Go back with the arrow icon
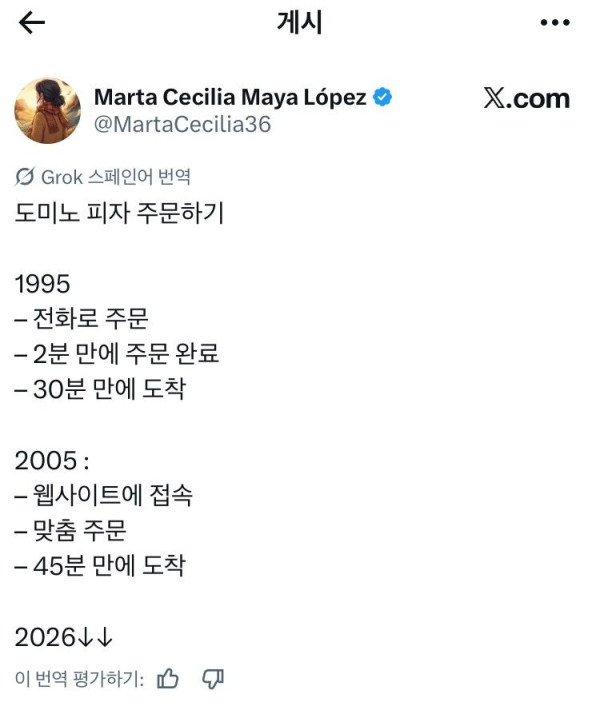This screenshot has width=600, height=710. (32, 22)
